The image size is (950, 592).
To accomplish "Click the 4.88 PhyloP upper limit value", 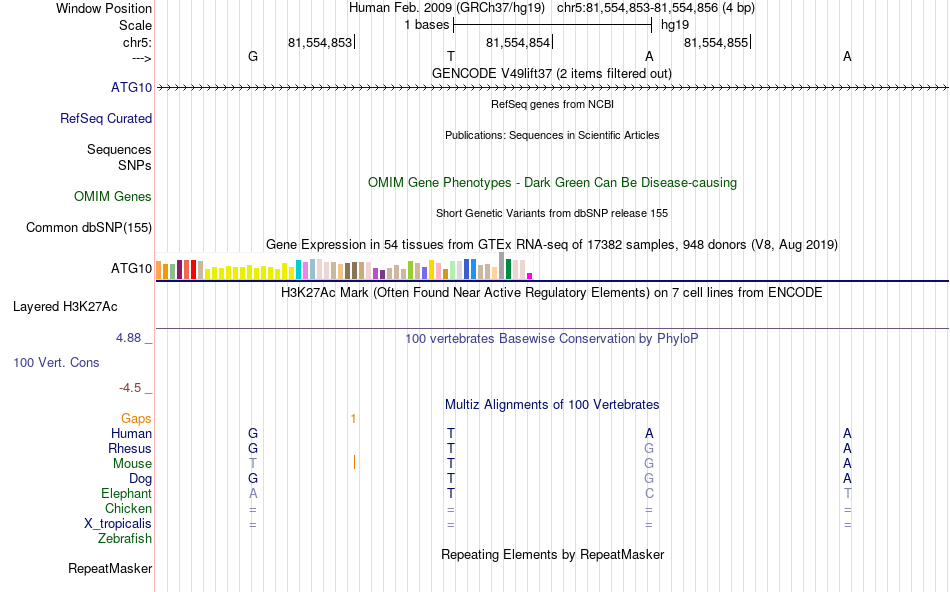I will pyautogui.click(x=128, y=338).
